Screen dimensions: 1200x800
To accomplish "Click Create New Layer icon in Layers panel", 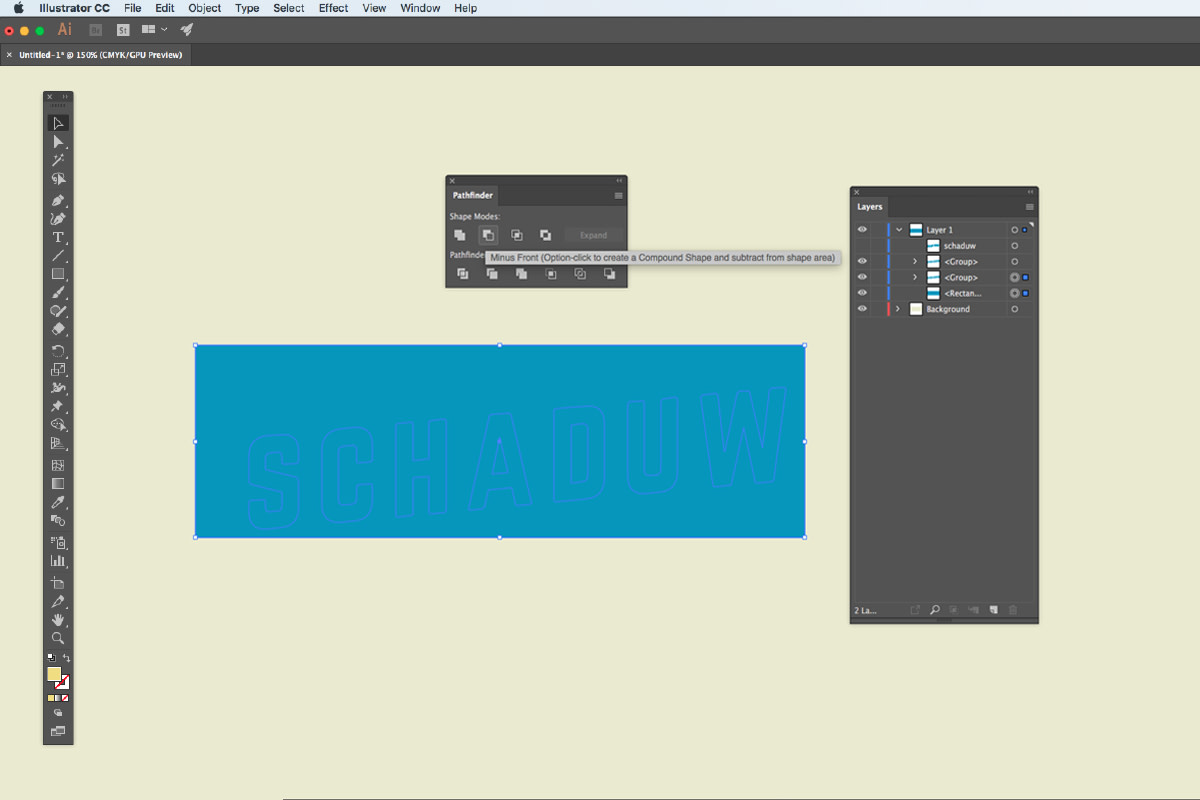I will [x=993, y=610].
